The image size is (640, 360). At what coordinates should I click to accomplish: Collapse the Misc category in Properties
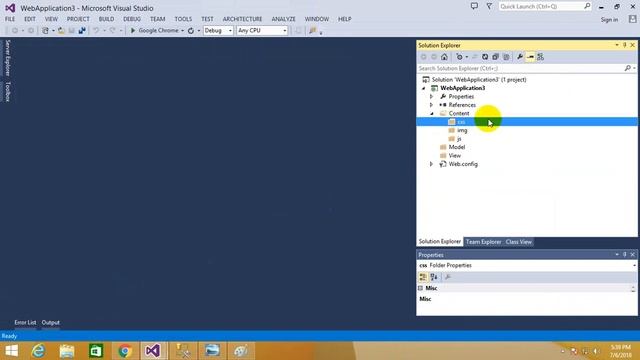tap(420, 288)
